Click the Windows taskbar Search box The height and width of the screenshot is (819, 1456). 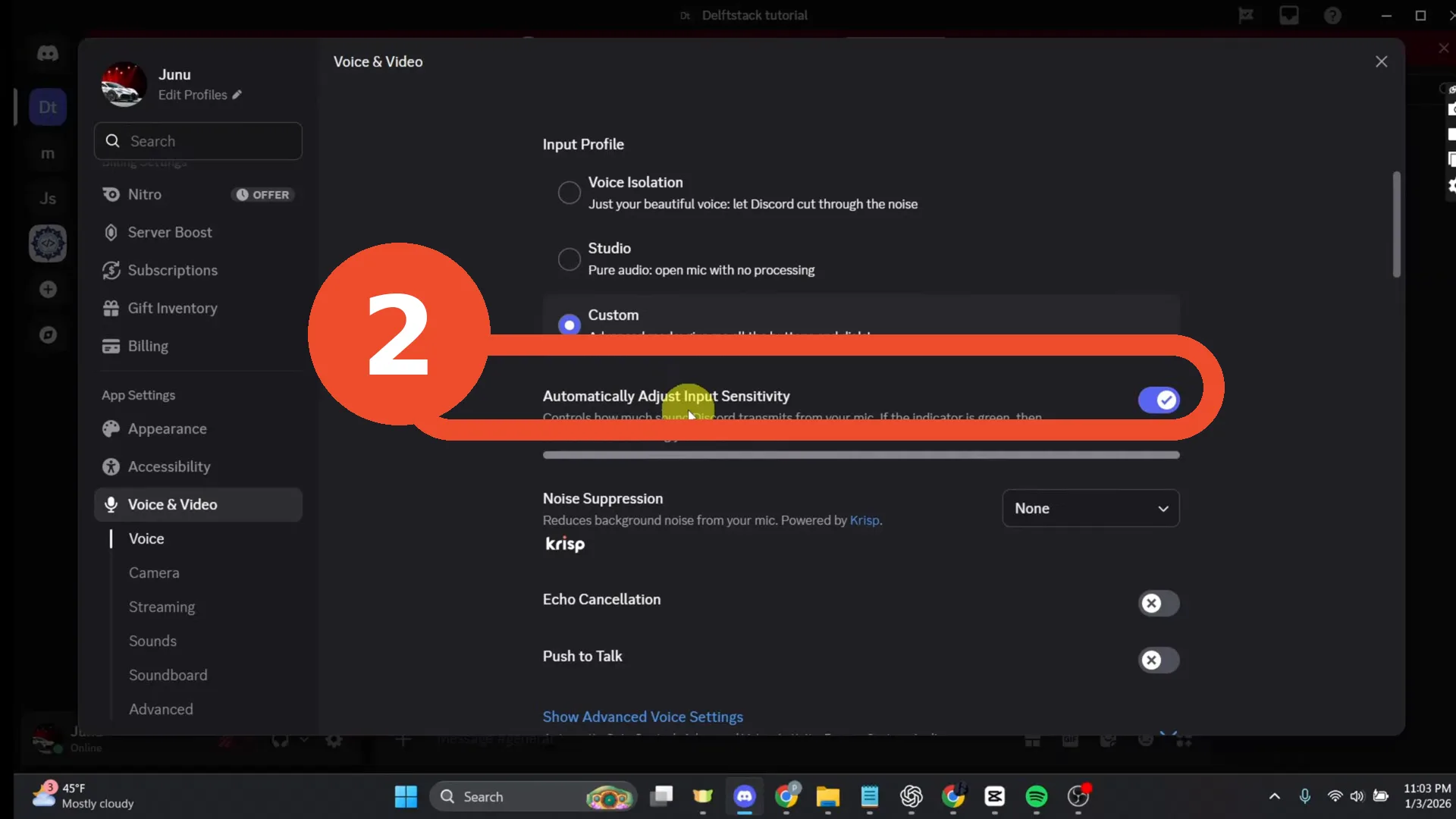533,796
